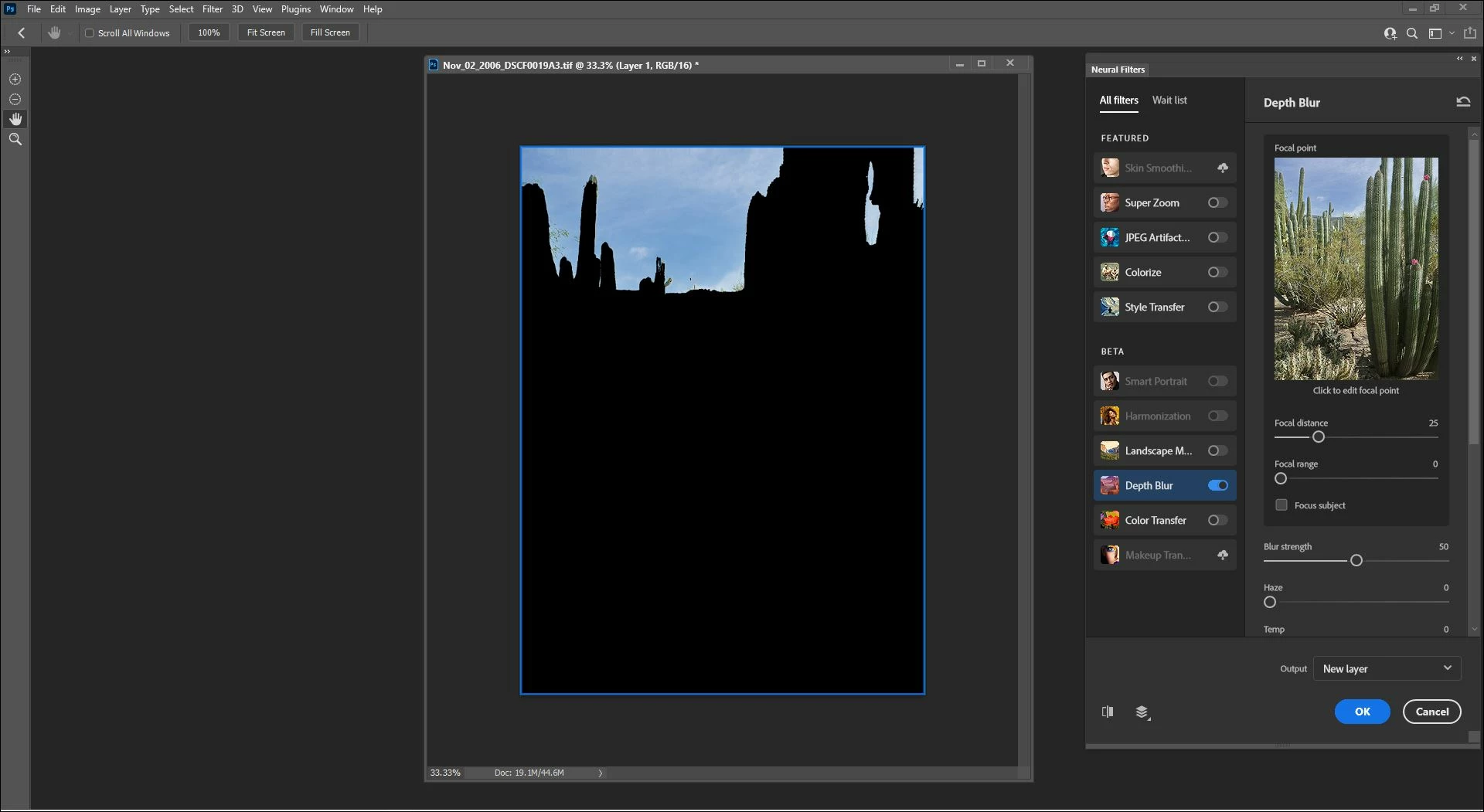Click the layer preview stack icon

(x=1142, y=712)
